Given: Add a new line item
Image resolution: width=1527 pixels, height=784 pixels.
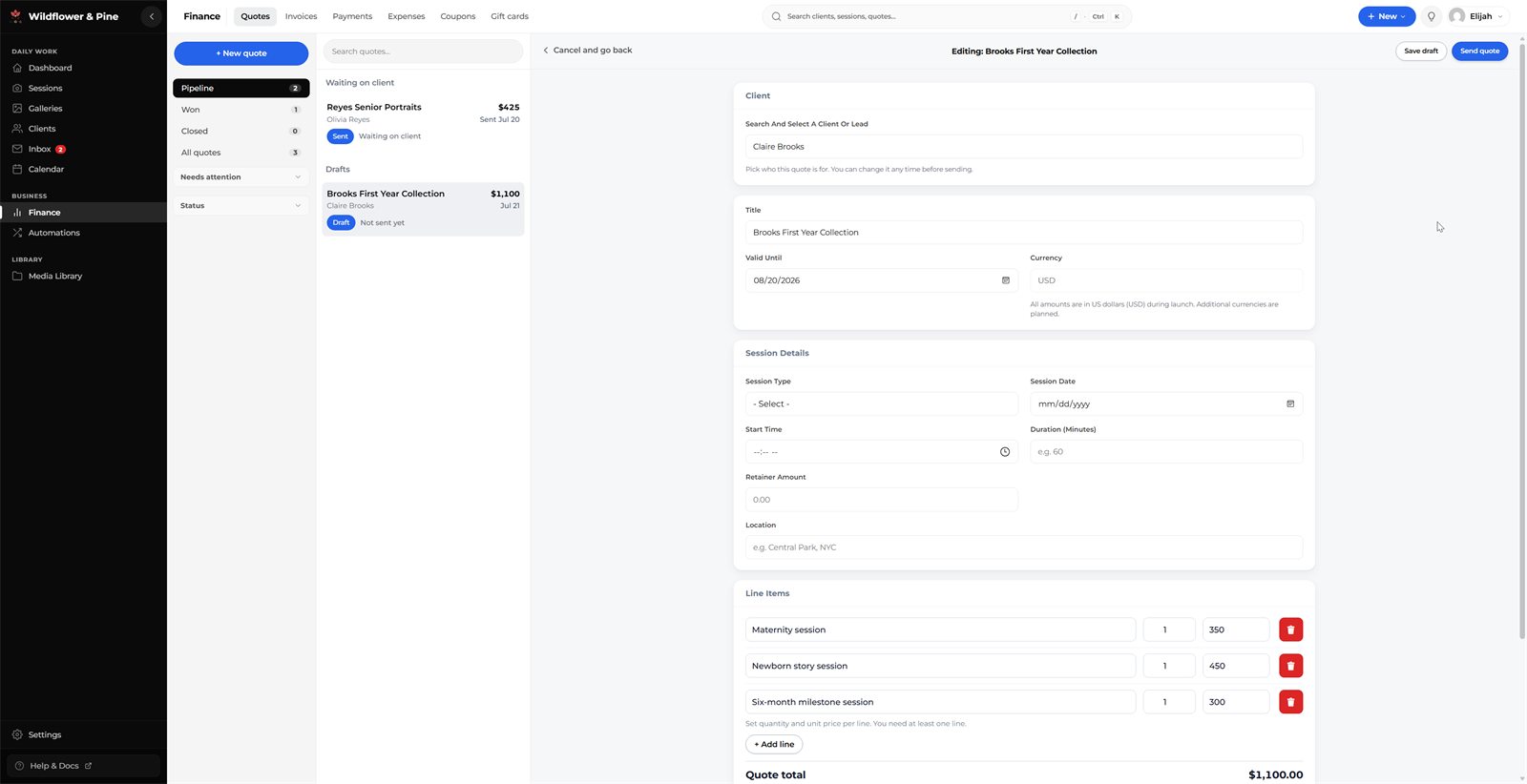Looking at the screenshot, I should click(774, 744).
